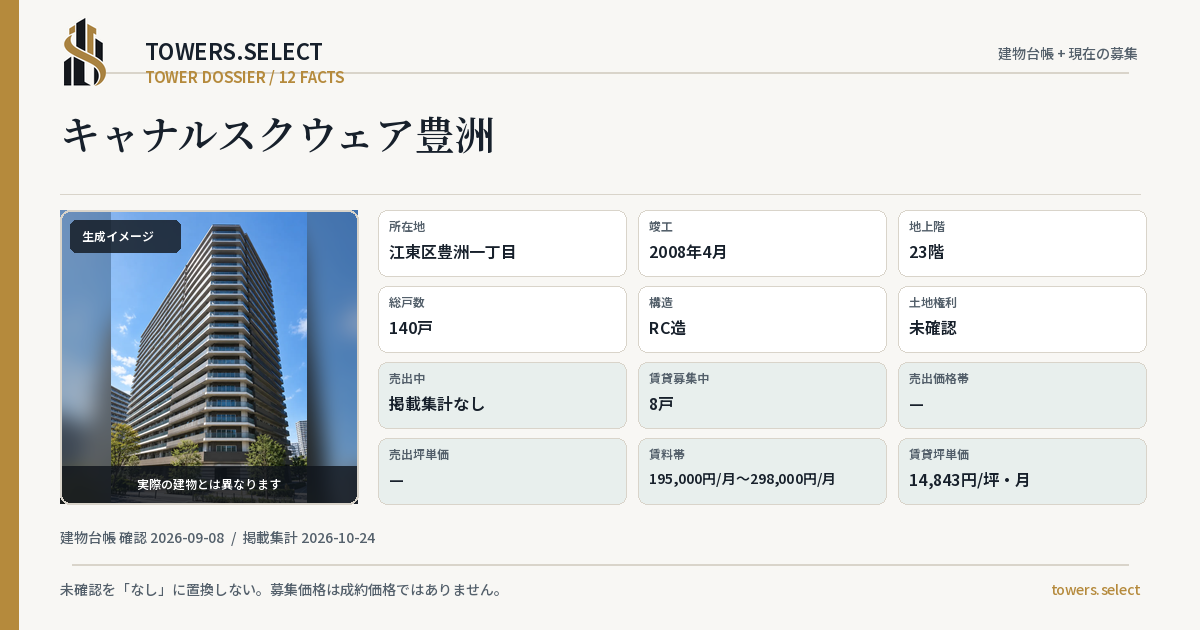The width and height of the screenshot is (1200, 630).
Task: Click the Towers.Select tower logo icon
Action: click(85, 52)
